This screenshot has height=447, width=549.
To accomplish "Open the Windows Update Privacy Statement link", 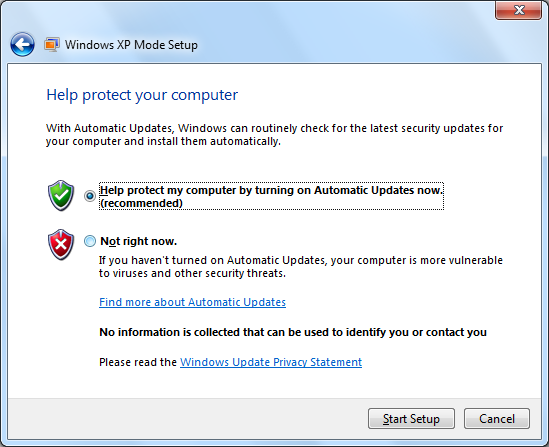I will pyautogui.click(x=271, y=362).
